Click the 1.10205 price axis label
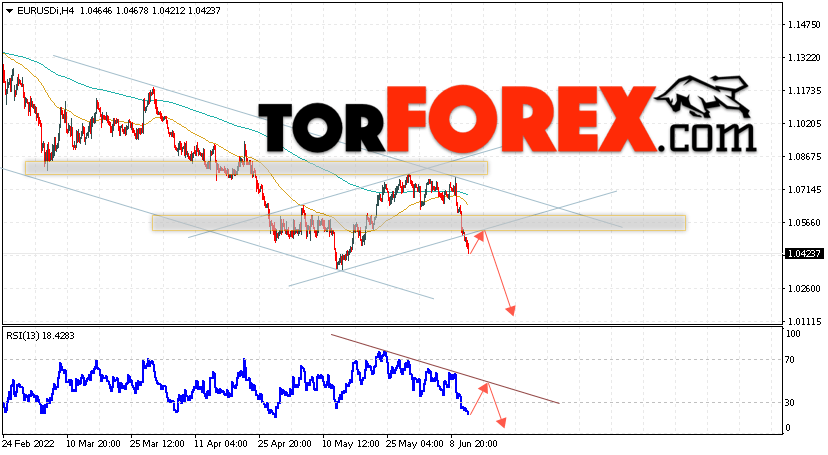Screen dimensions: 828x455 (x=804, y=124)
